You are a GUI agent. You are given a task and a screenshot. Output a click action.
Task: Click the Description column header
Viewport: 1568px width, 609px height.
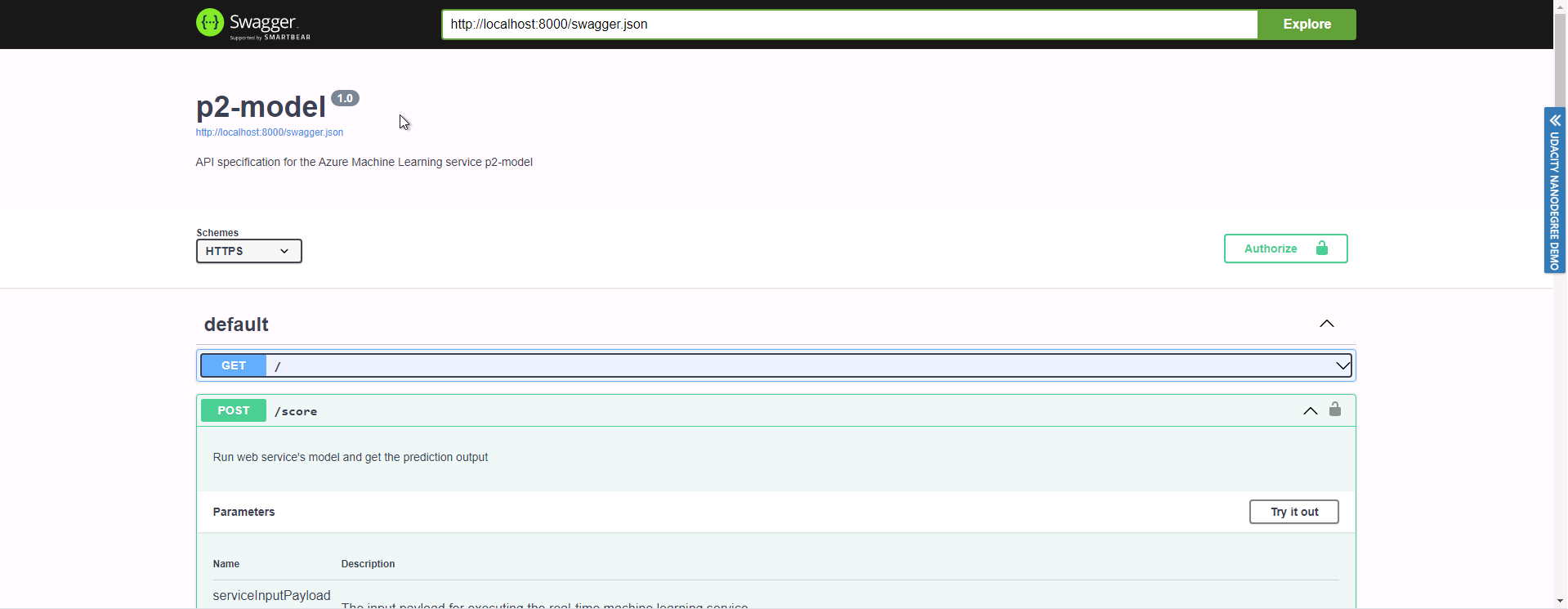click(x=368, y=564)
